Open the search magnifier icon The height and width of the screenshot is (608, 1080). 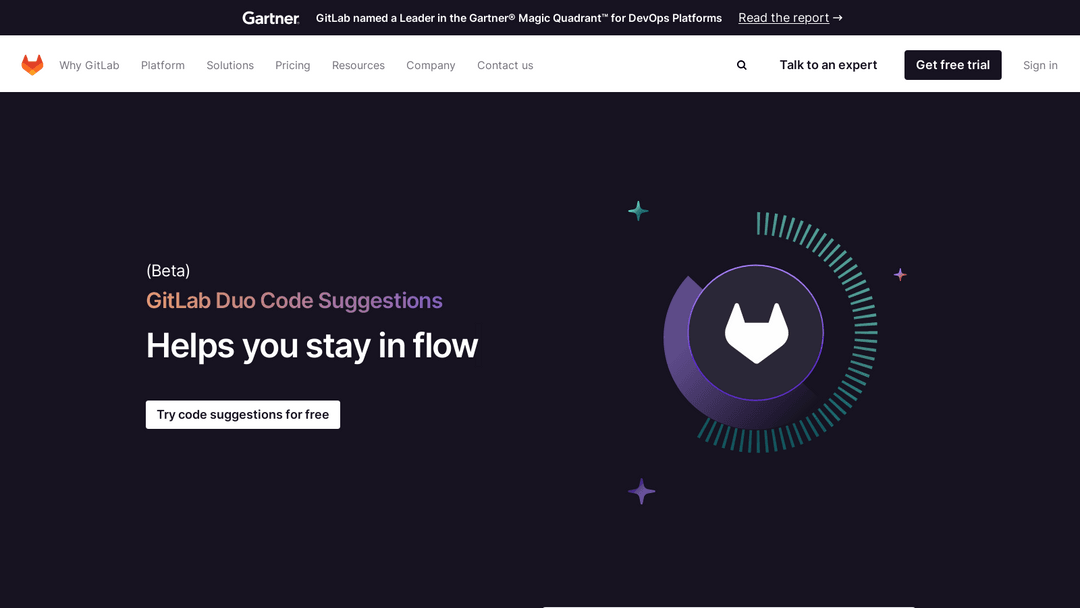click(742, 65)
